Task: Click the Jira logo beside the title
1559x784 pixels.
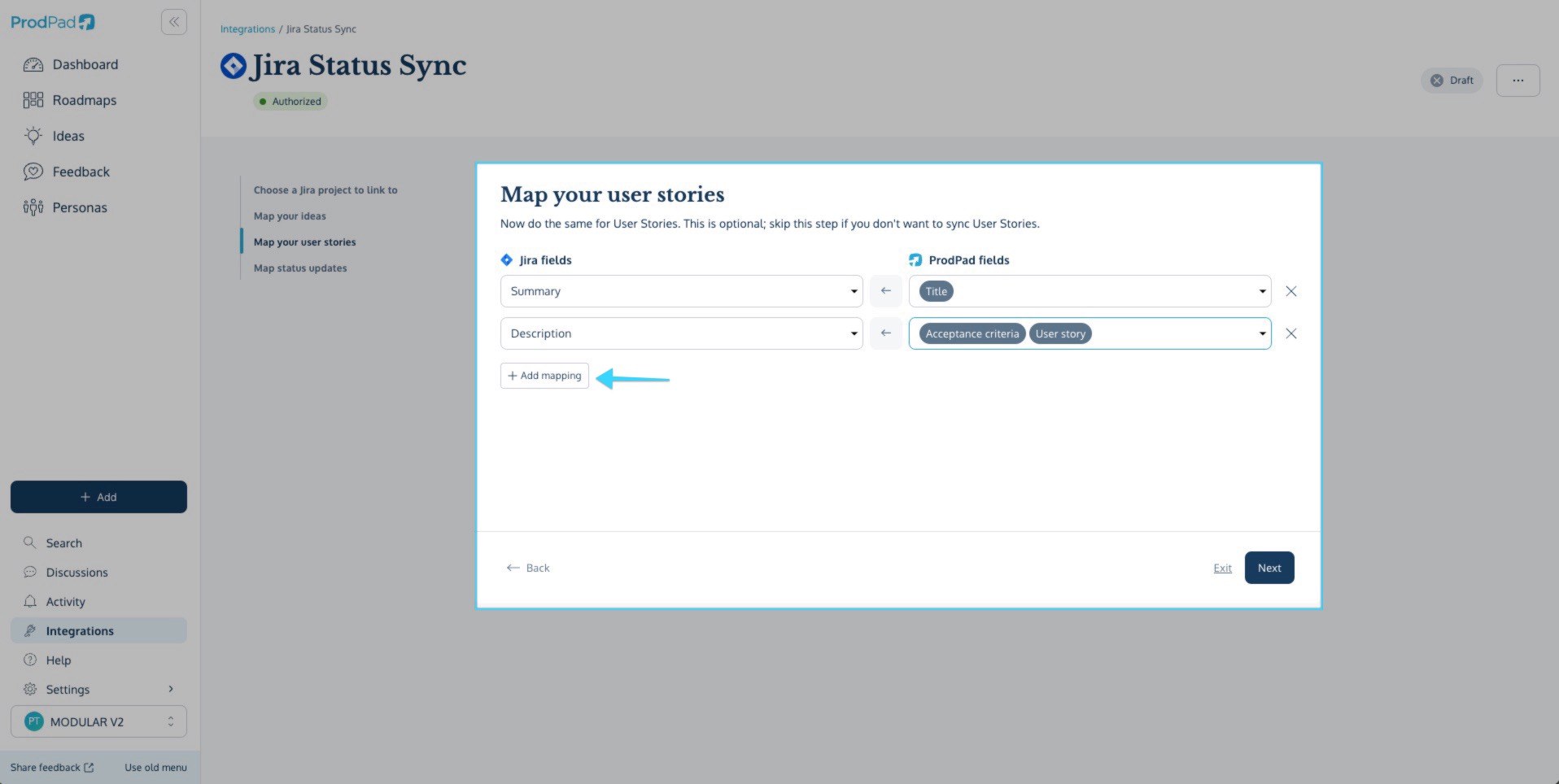Action: [x=234, y=66]
